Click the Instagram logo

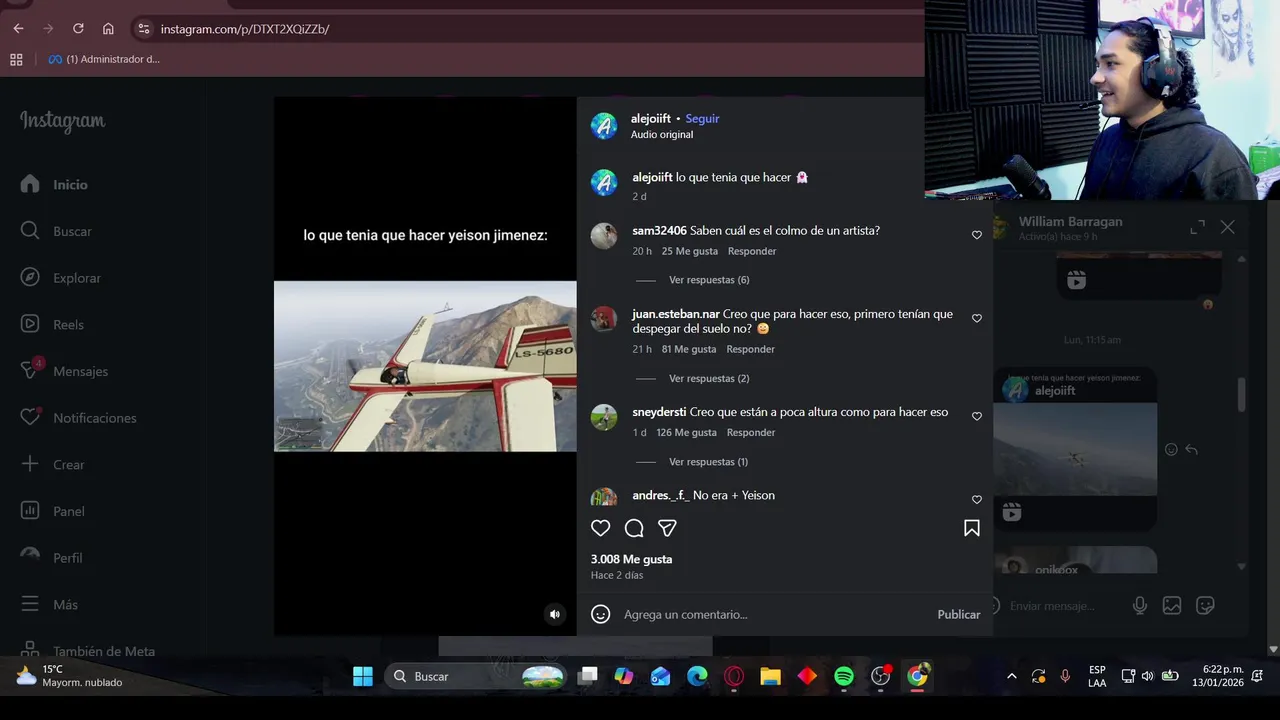62,121
